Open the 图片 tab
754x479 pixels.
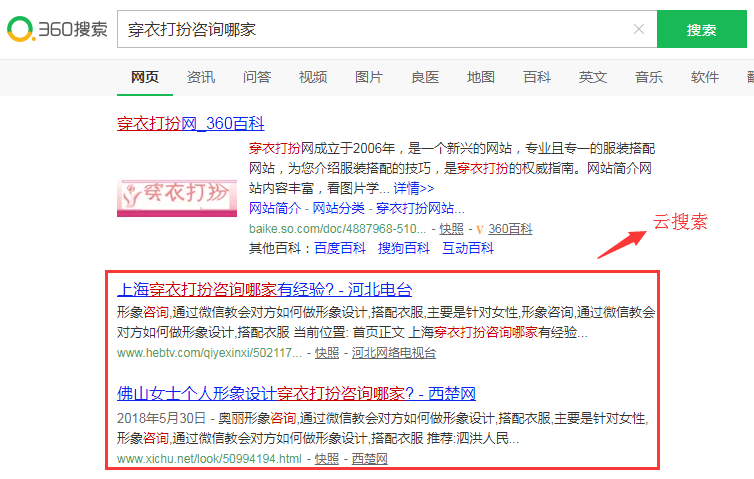tap(369, 77)
